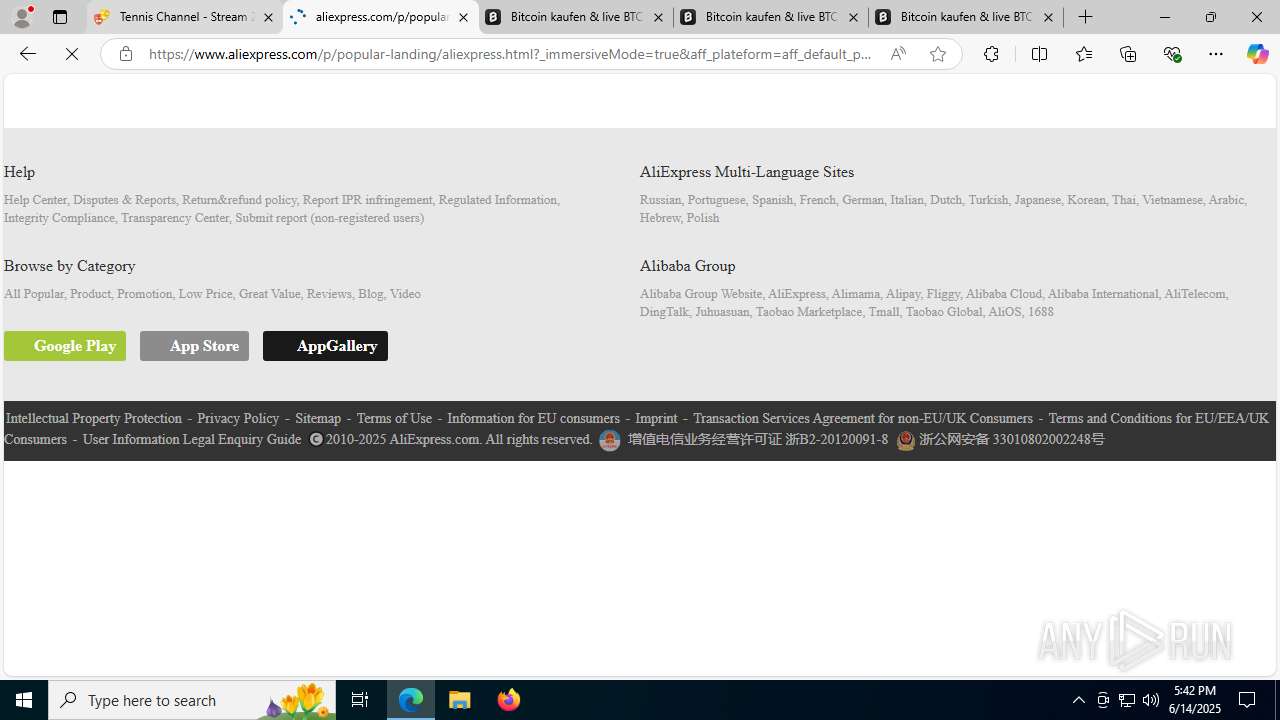
Task: Switch to German language site
Action: click(x=862, y=200)
